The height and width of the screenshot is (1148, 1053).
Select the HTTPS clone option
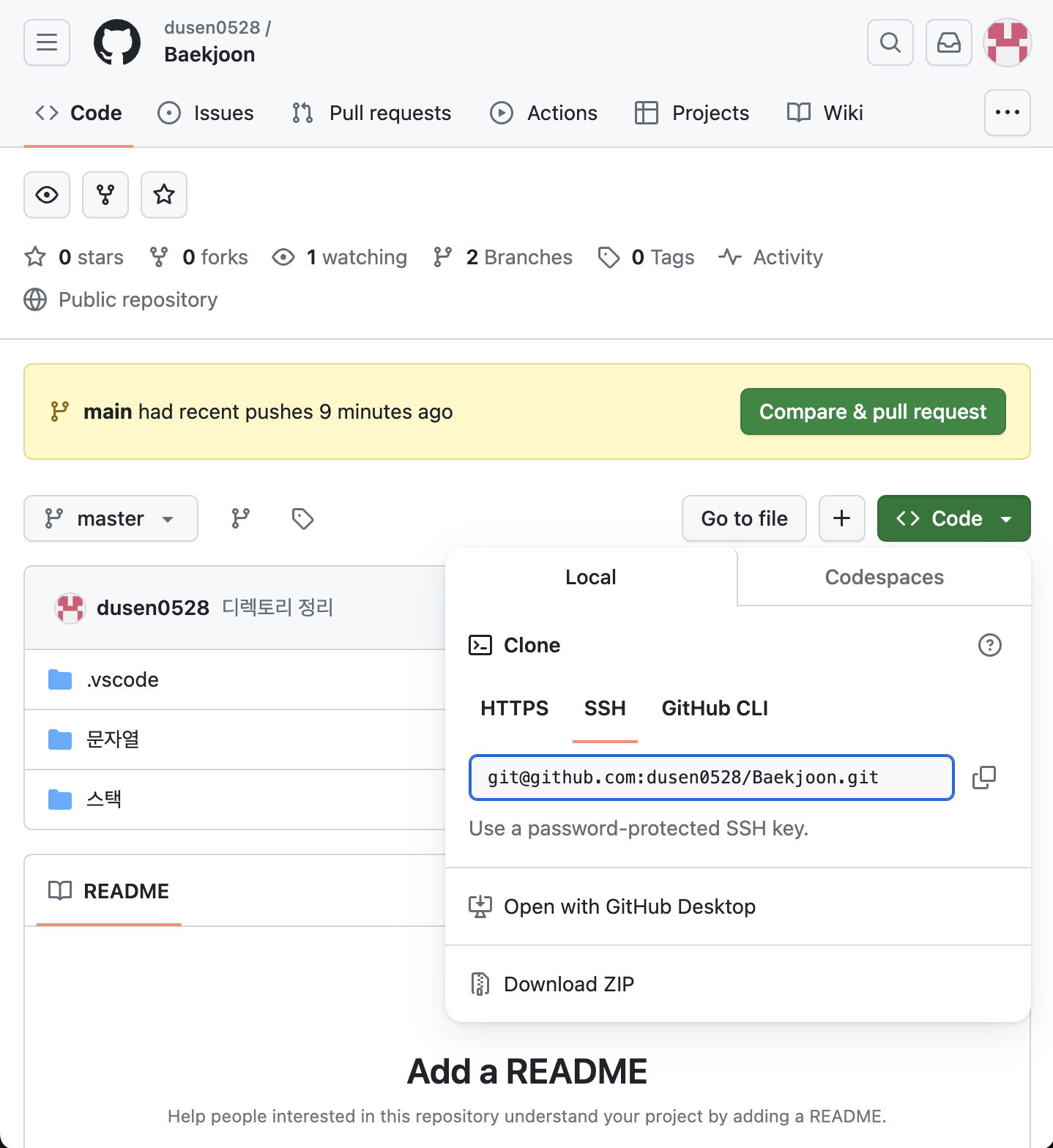coord(514,708)
